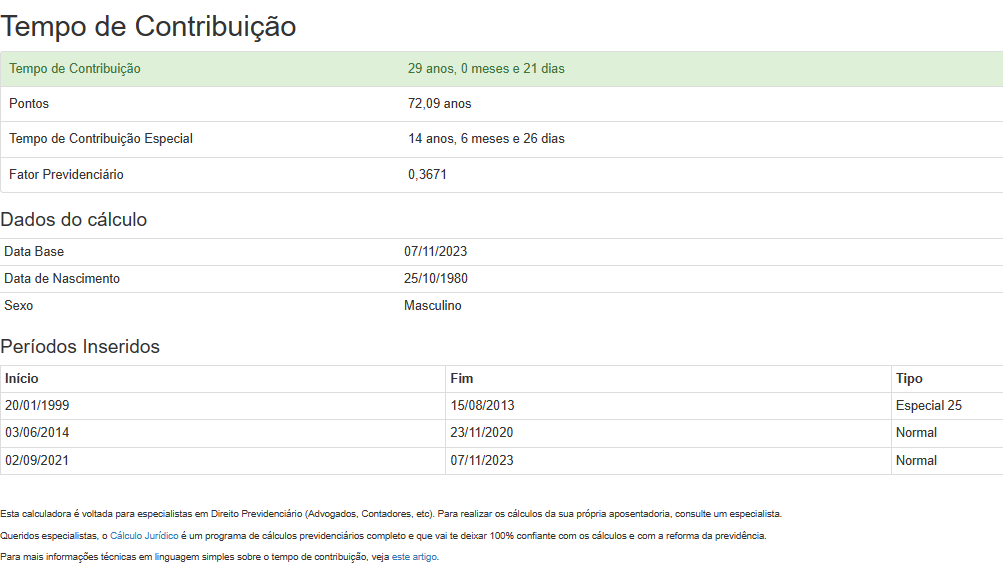
Task: Click the green 'Tempo de Contribuição' row label
Action: [75, 68]
